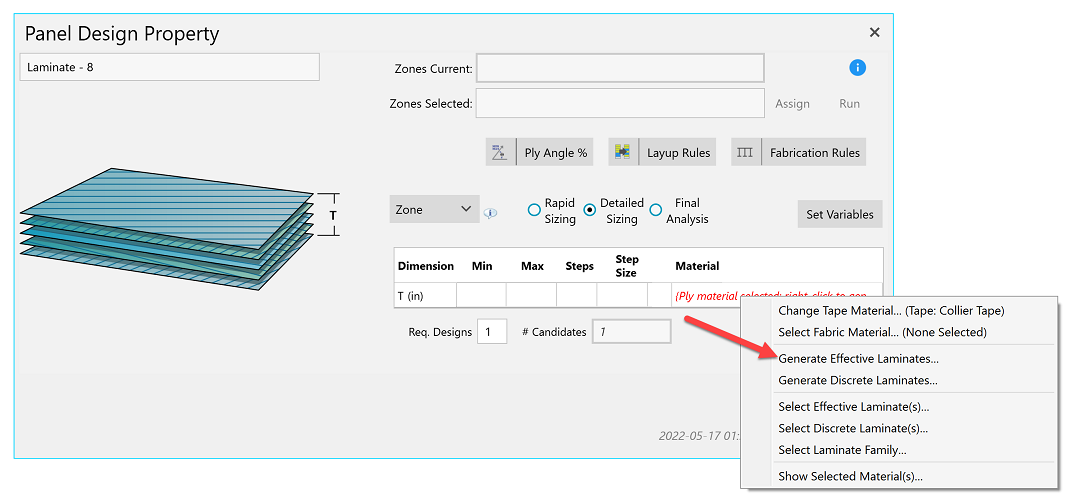This screenshot has width=1065, height=494.
Task: Choose Select Effective Laminate(s)
Action: [x=854, y=407]
